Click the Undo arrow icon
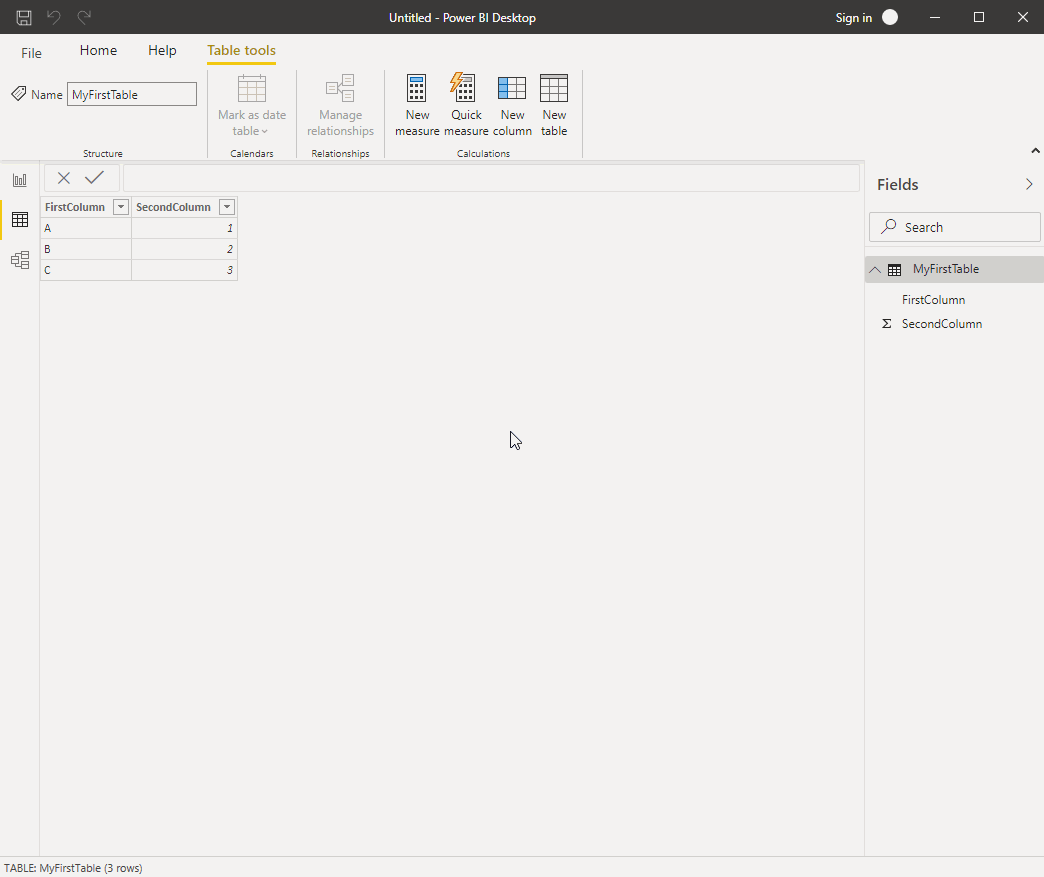 [x=54, y=17]
